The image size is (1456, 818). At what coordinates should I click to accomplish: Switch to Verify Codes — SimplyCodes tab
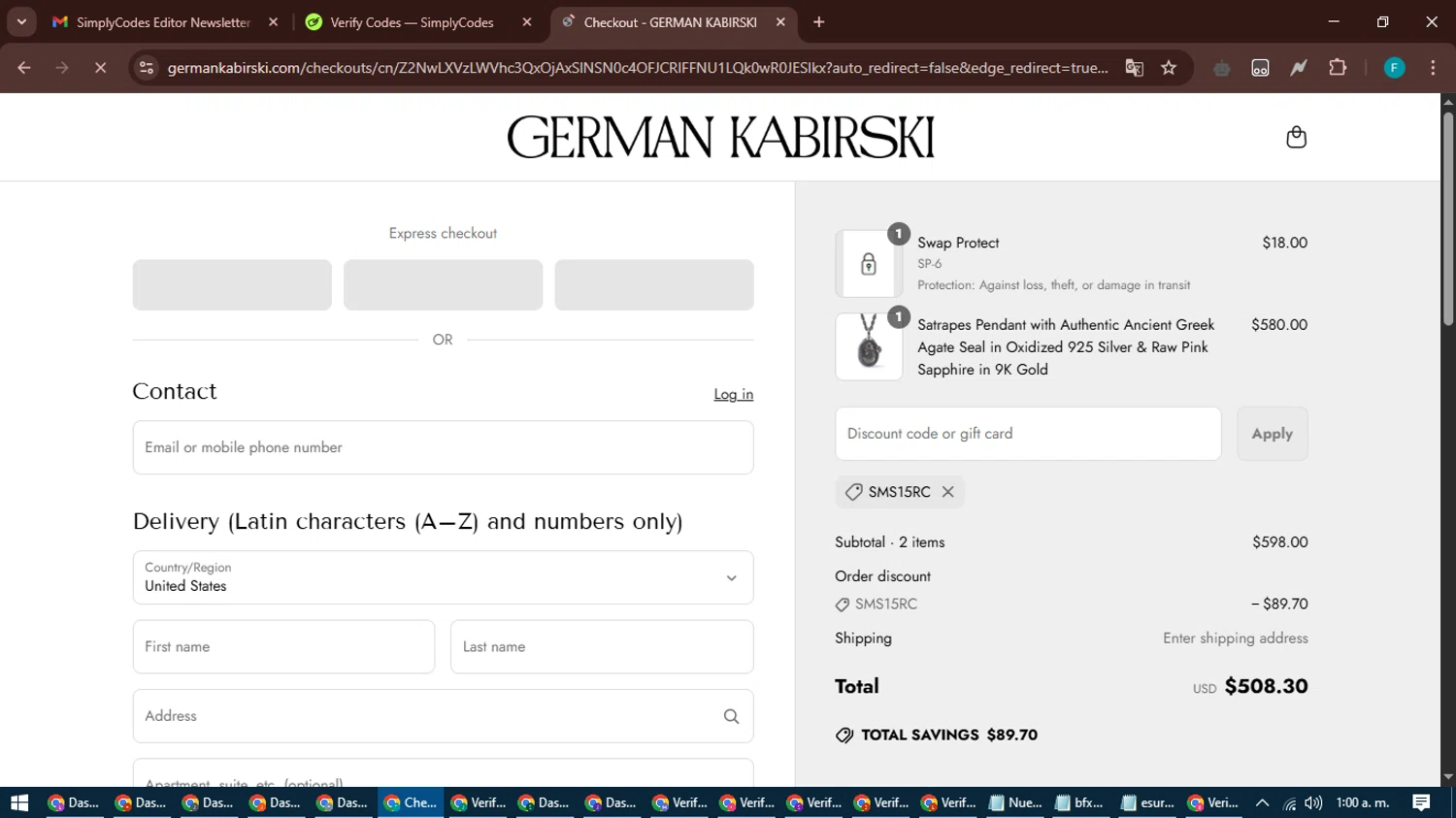point(417,21)
